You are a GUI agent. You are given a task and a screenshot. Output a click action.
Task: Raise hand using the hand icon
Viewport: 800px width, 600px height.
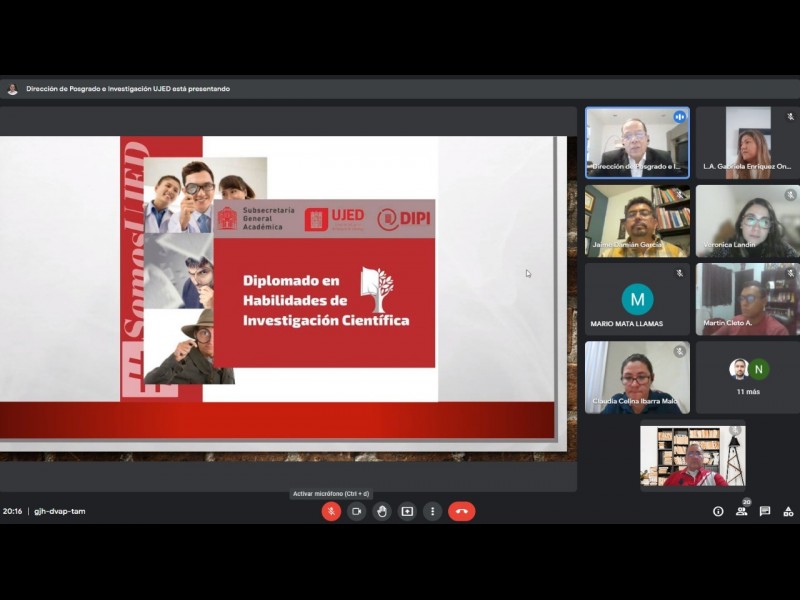(381, 511)
